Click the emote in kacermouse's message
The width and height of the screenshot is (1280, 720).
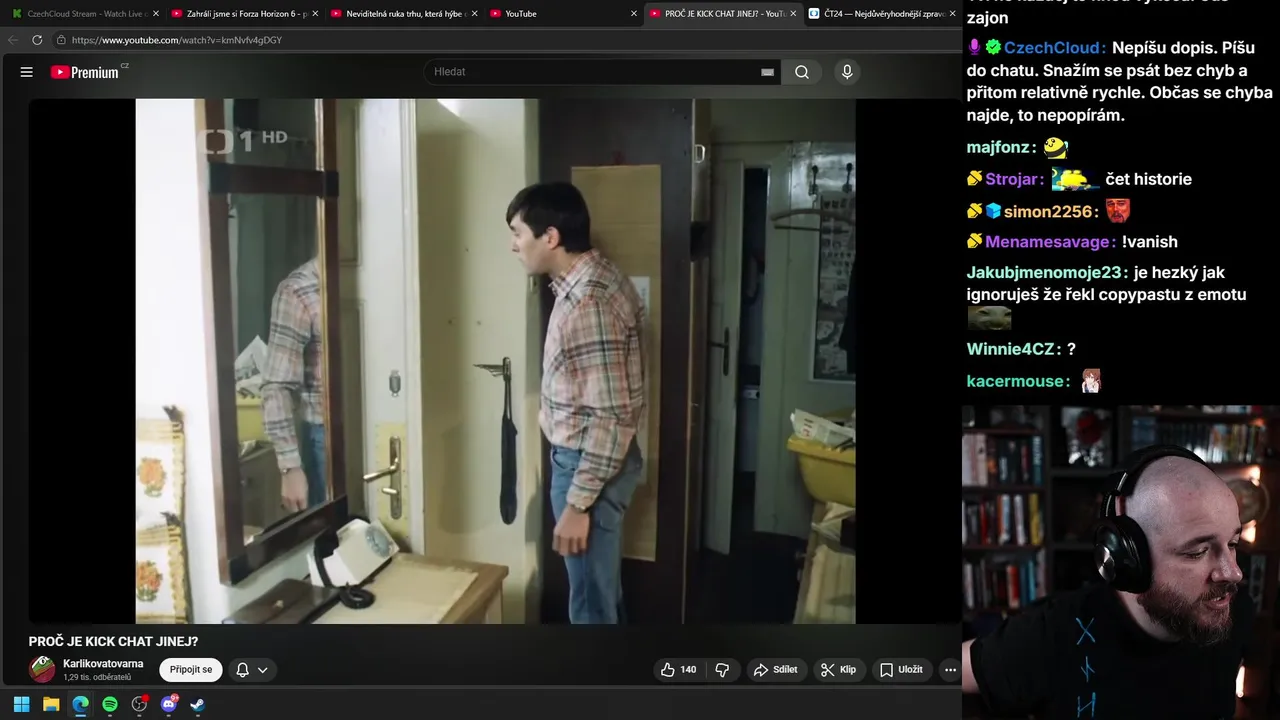[x=1091, y=381]
